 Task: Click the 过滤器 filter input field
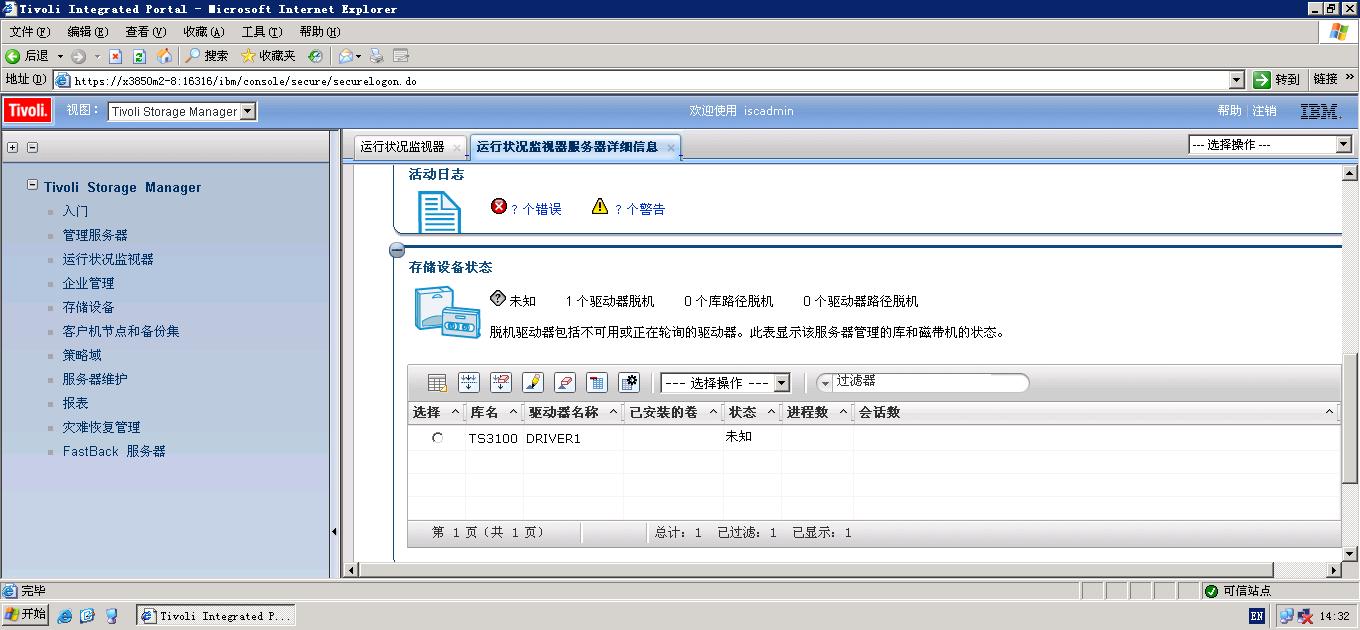pyautogui.click(x=930, y=382)
